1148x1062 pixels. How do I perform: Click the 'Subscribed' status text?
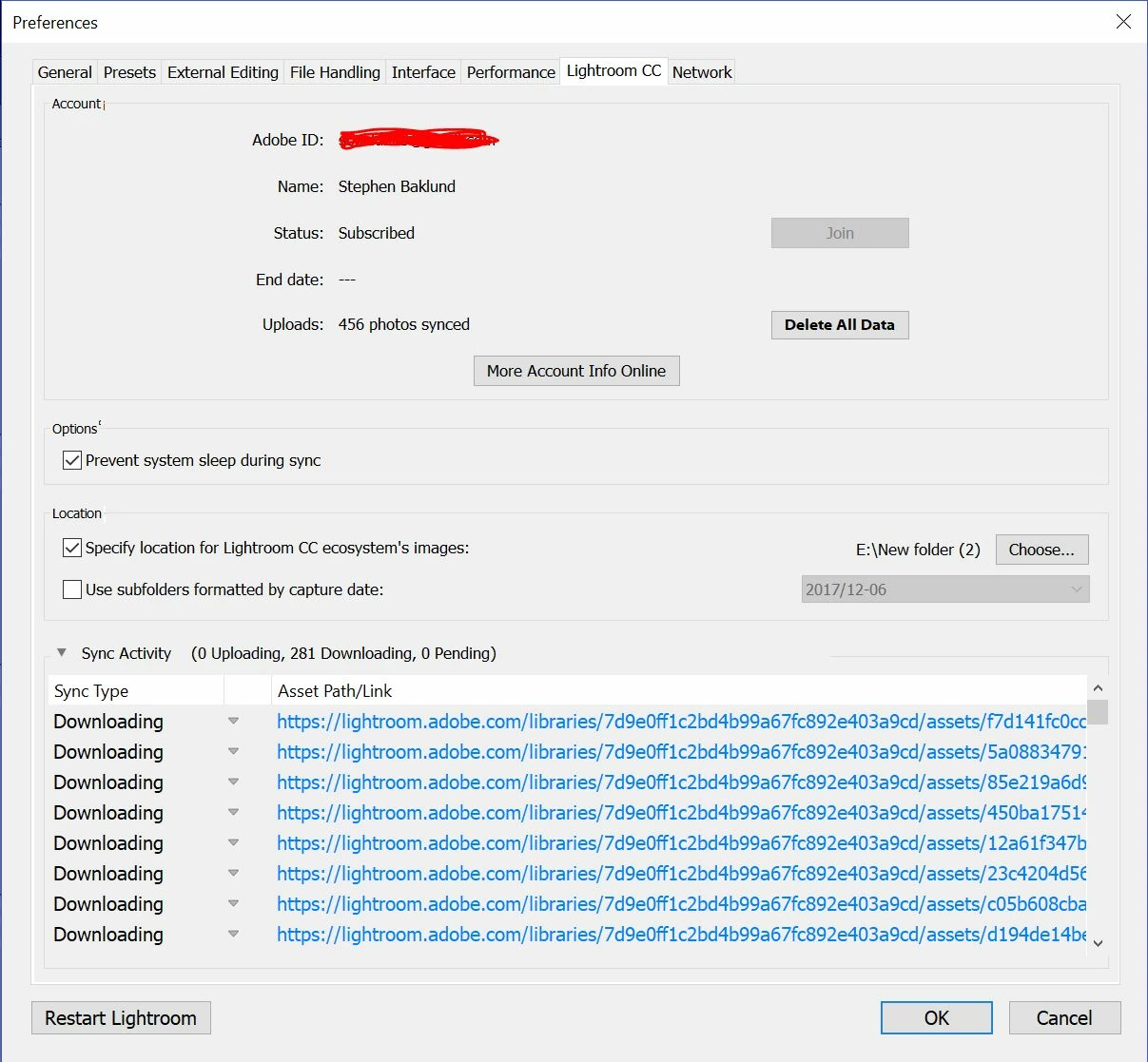(377, 233)
